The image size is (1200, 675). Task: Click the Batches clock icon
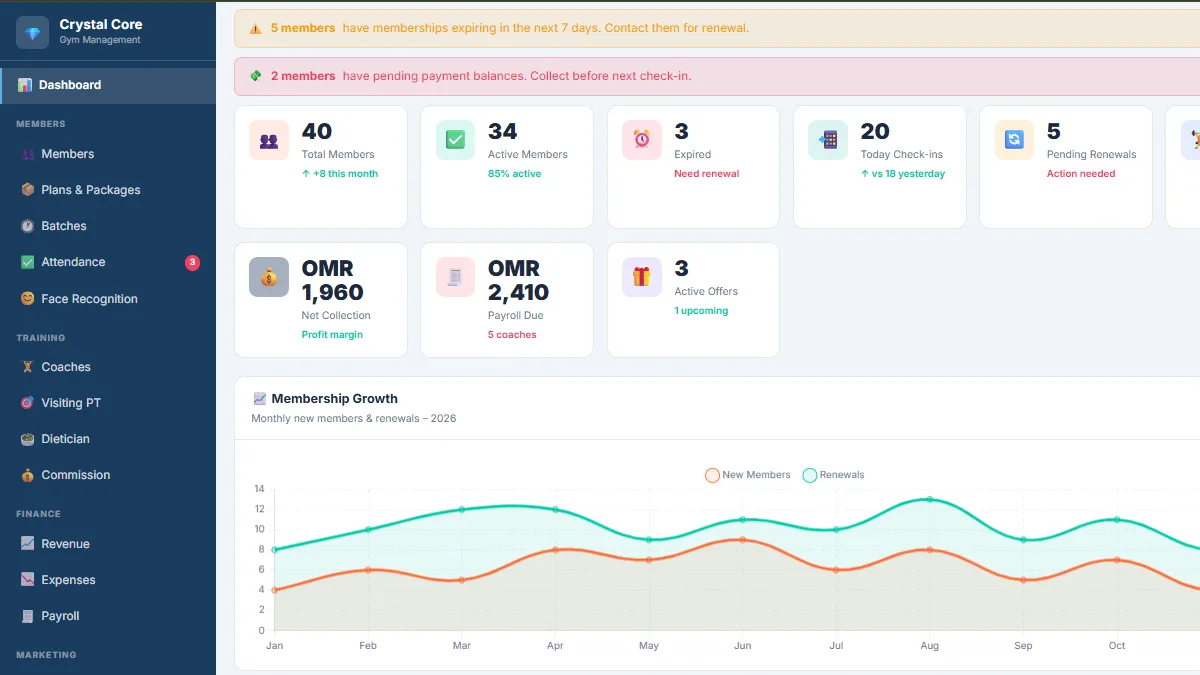tap(28, 226)
